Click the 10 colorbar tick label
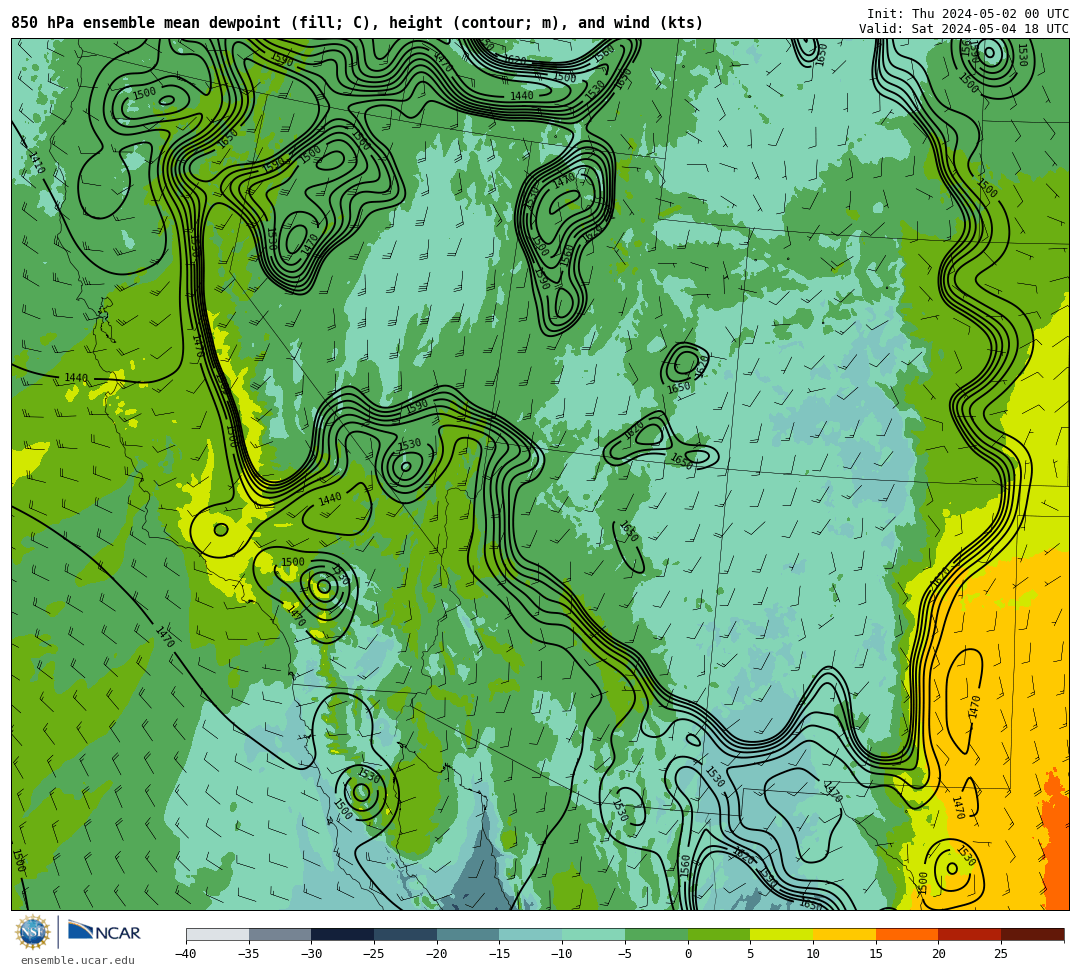1080x973 pixels. point(813,954)
